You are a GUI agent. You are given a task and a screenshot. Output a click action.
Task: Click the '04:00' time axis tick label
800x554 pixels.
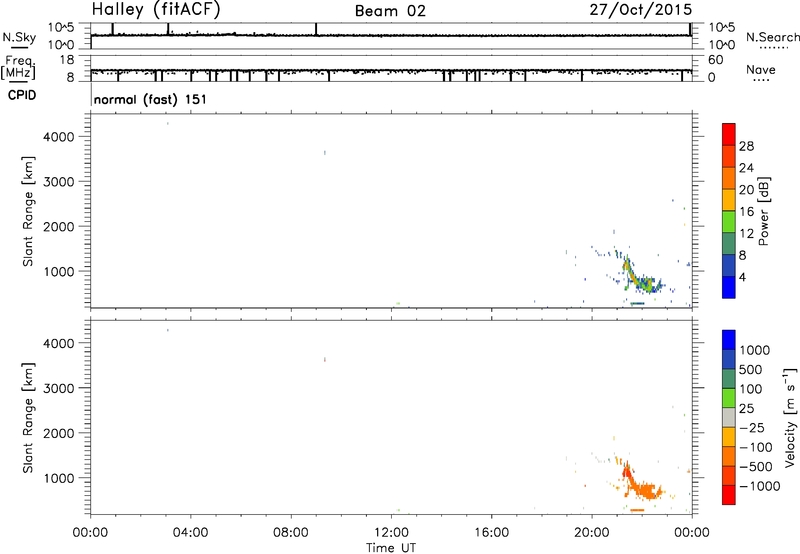click(x=191, y=533)
